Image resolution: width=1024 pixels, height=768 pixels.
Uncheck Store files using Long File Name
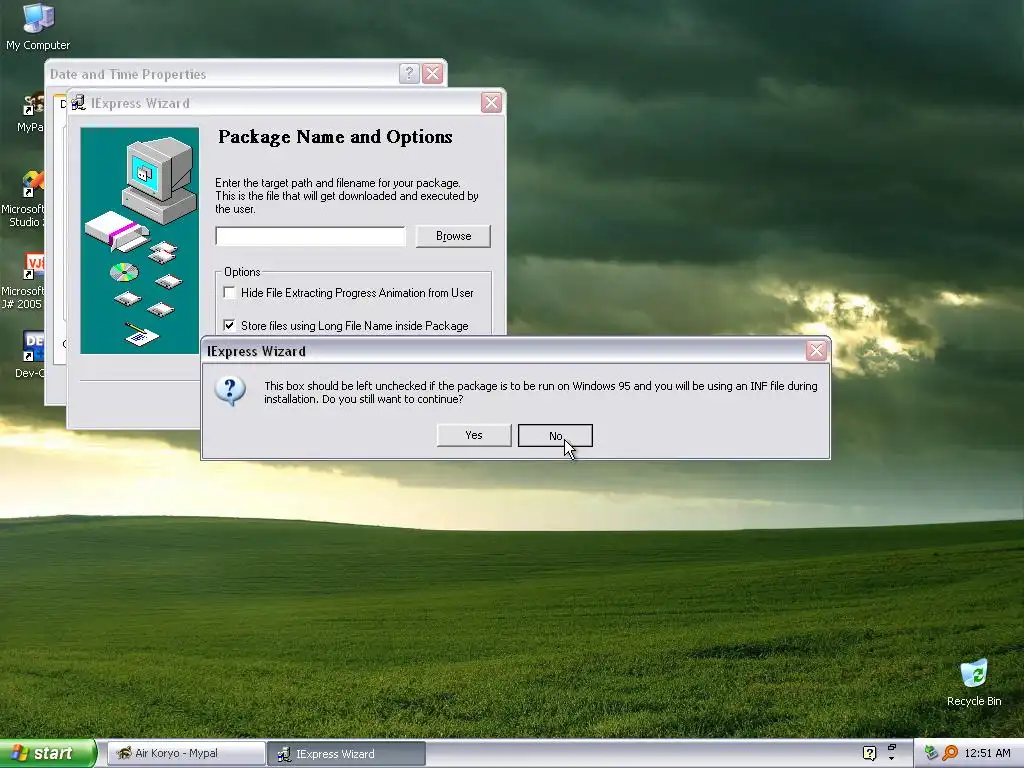(x=229, y=325)
